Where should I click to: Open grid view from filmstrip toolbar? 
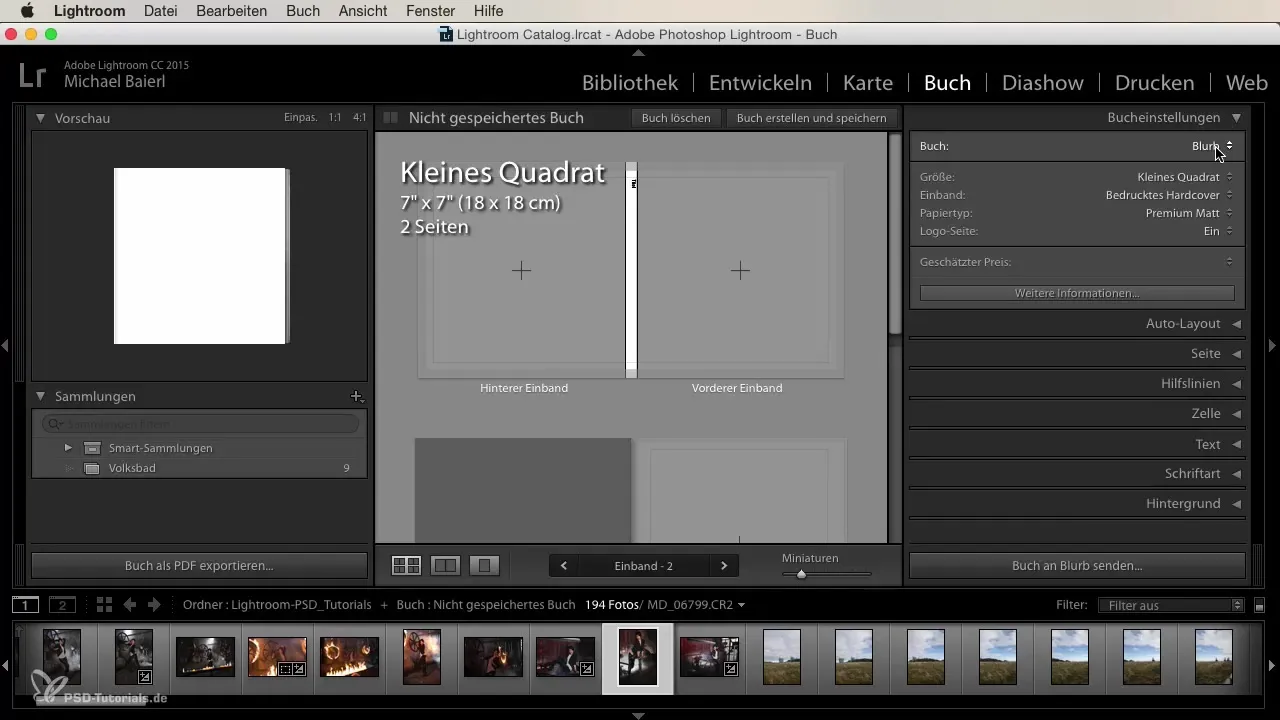[x=104, y=605]
